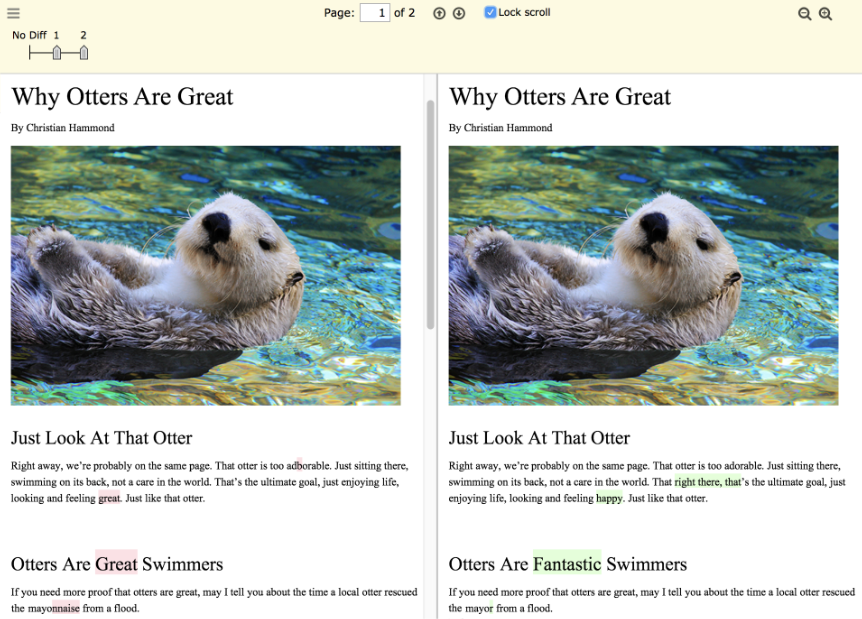
Task: Click the removed word Great in left heading
Action: (x=116, y=564)
